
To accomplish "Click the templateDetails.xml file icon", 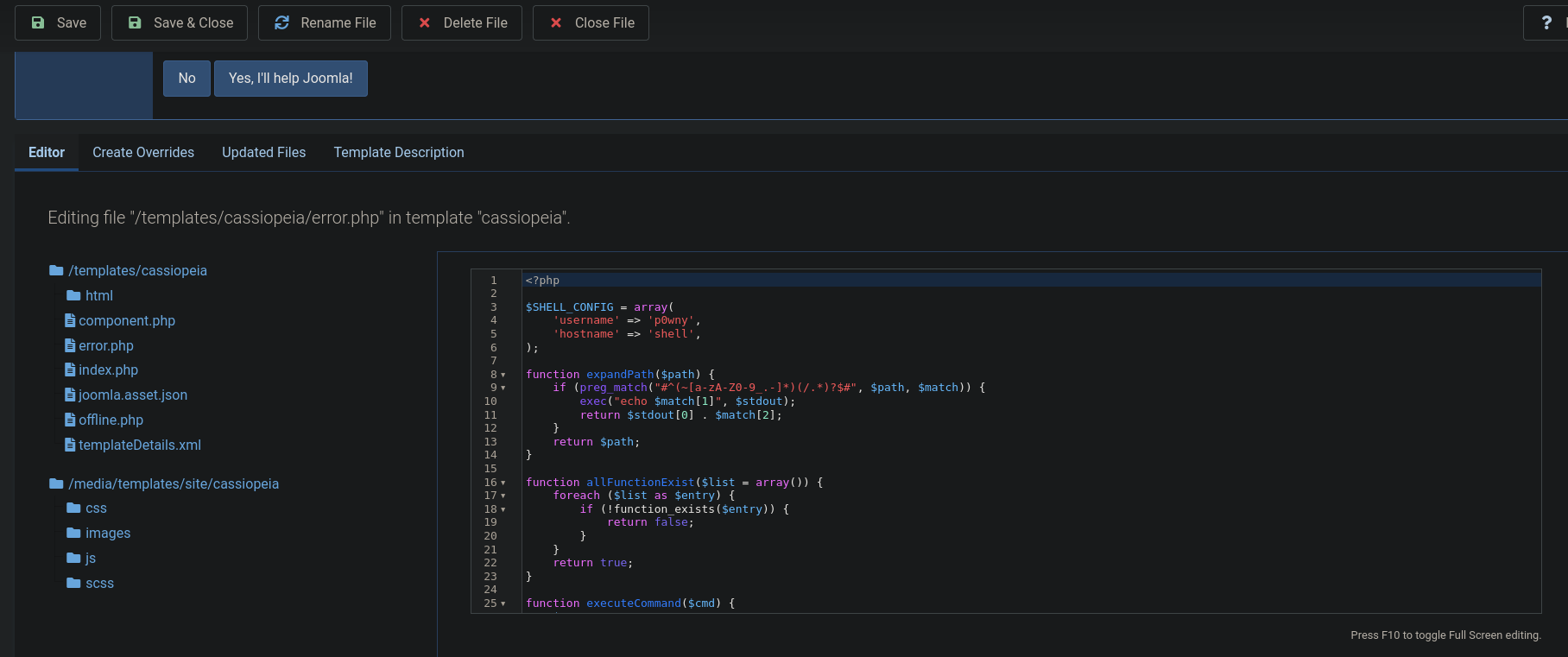I will click(70, 445).
